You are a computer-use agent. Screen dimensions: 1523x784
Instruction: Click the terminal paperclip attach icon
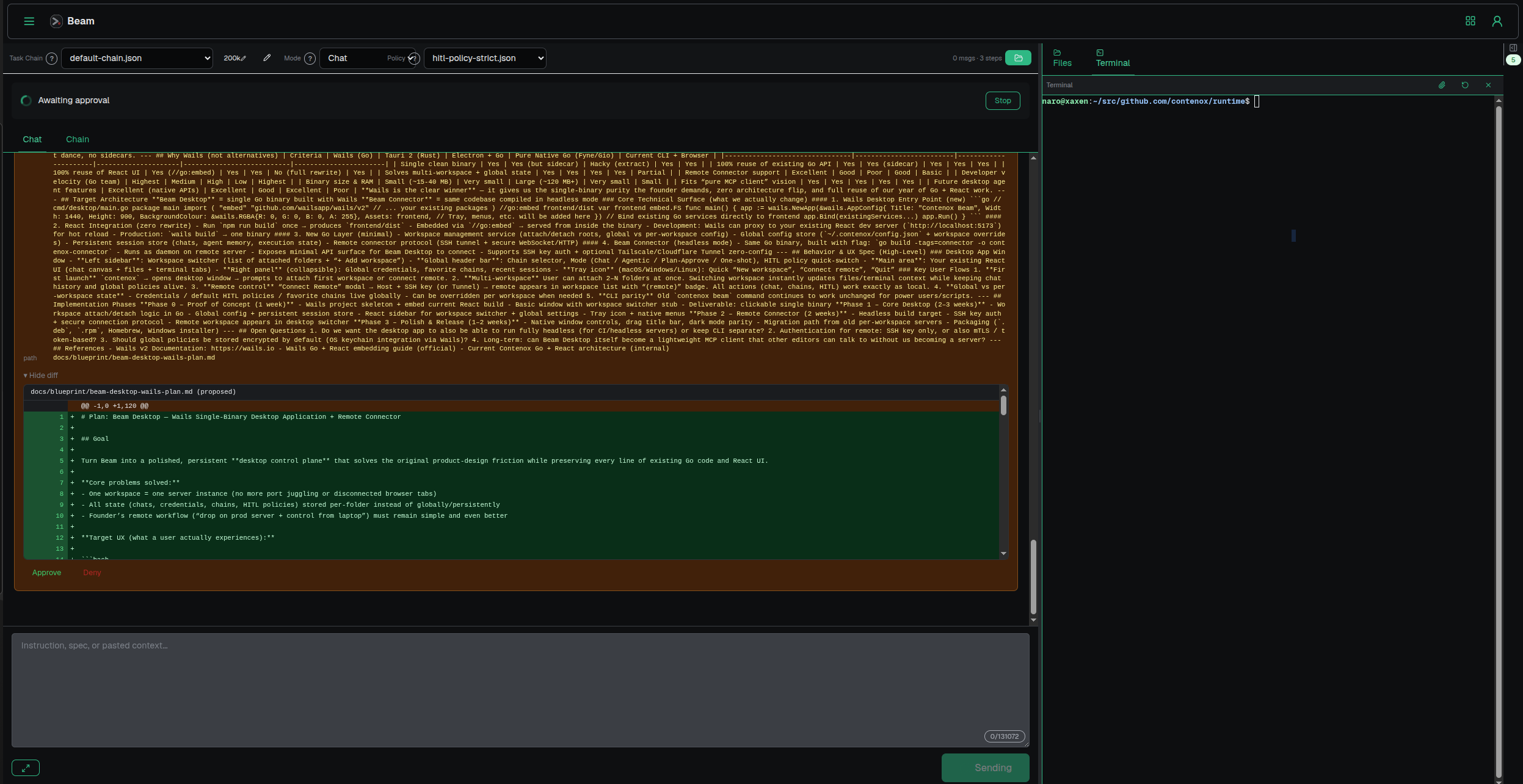pos(1442,85)
